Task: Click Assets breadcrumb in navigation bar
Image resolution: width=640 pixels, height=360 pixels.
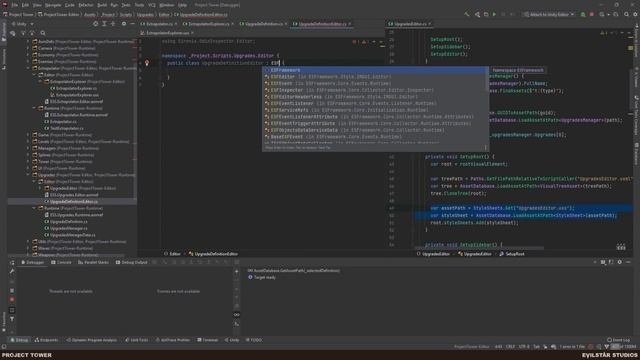Action: point(89,15)
